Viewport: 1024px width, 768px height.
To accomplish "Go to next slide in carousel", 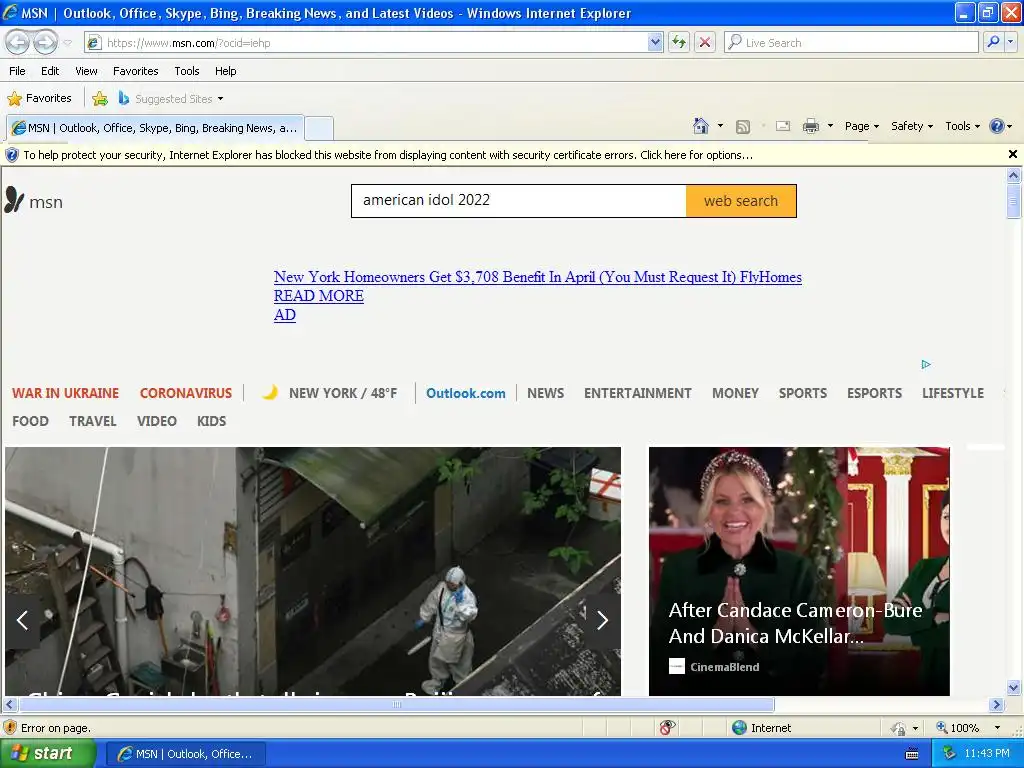I will tap(602, 620).
